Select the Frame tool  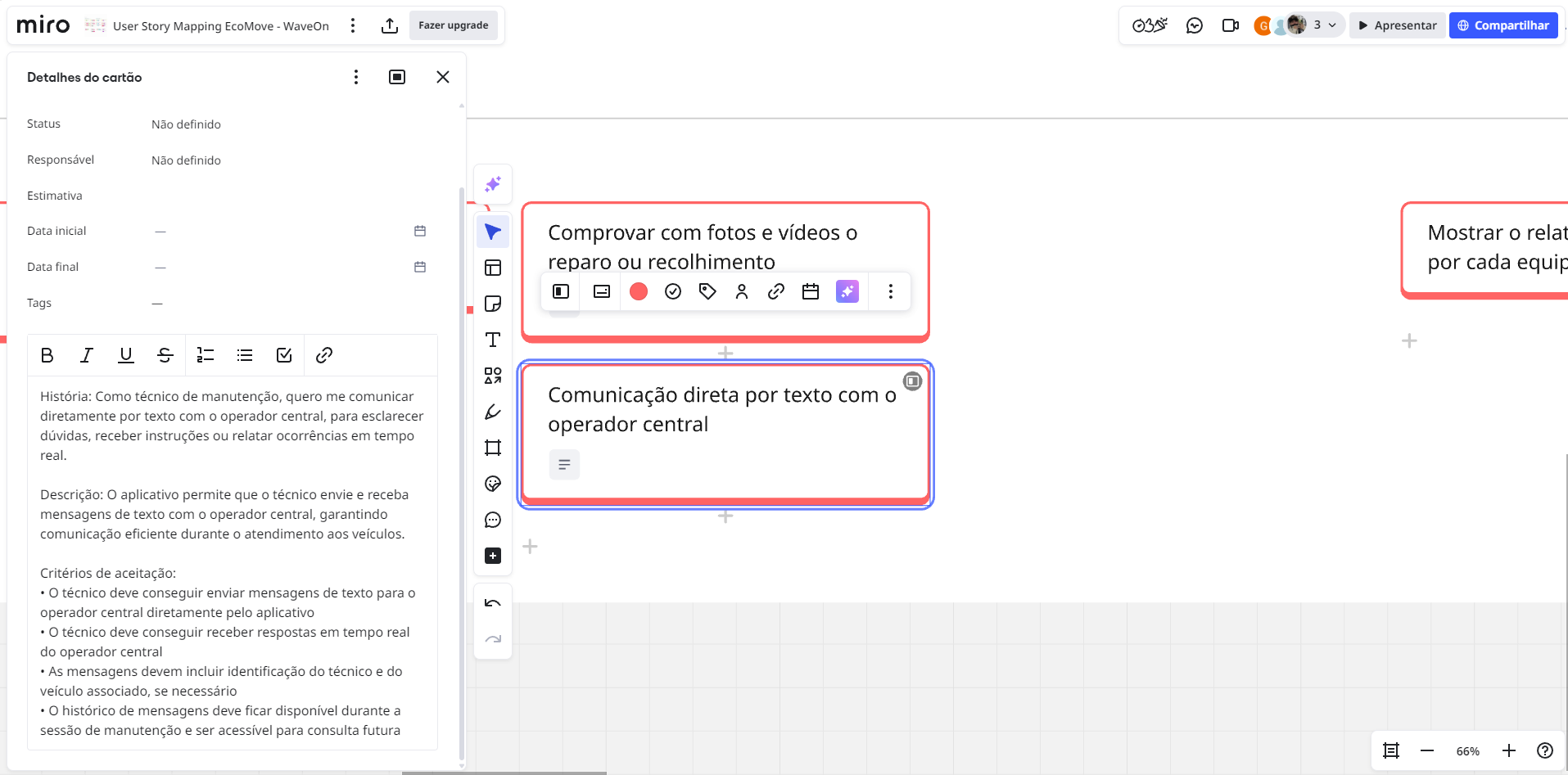[x=493, y=448]
